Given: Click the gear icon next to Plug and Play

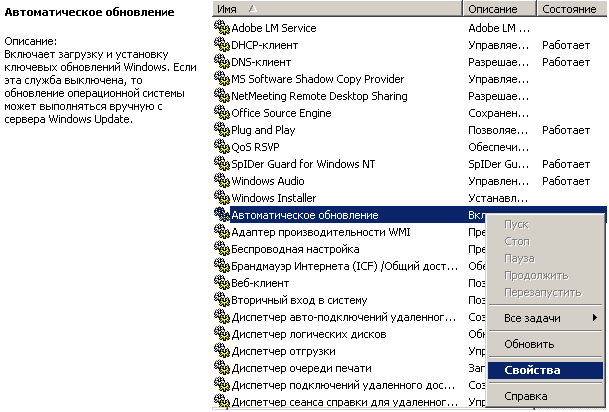Looking at the screenshot, I should tap(222, 130).
